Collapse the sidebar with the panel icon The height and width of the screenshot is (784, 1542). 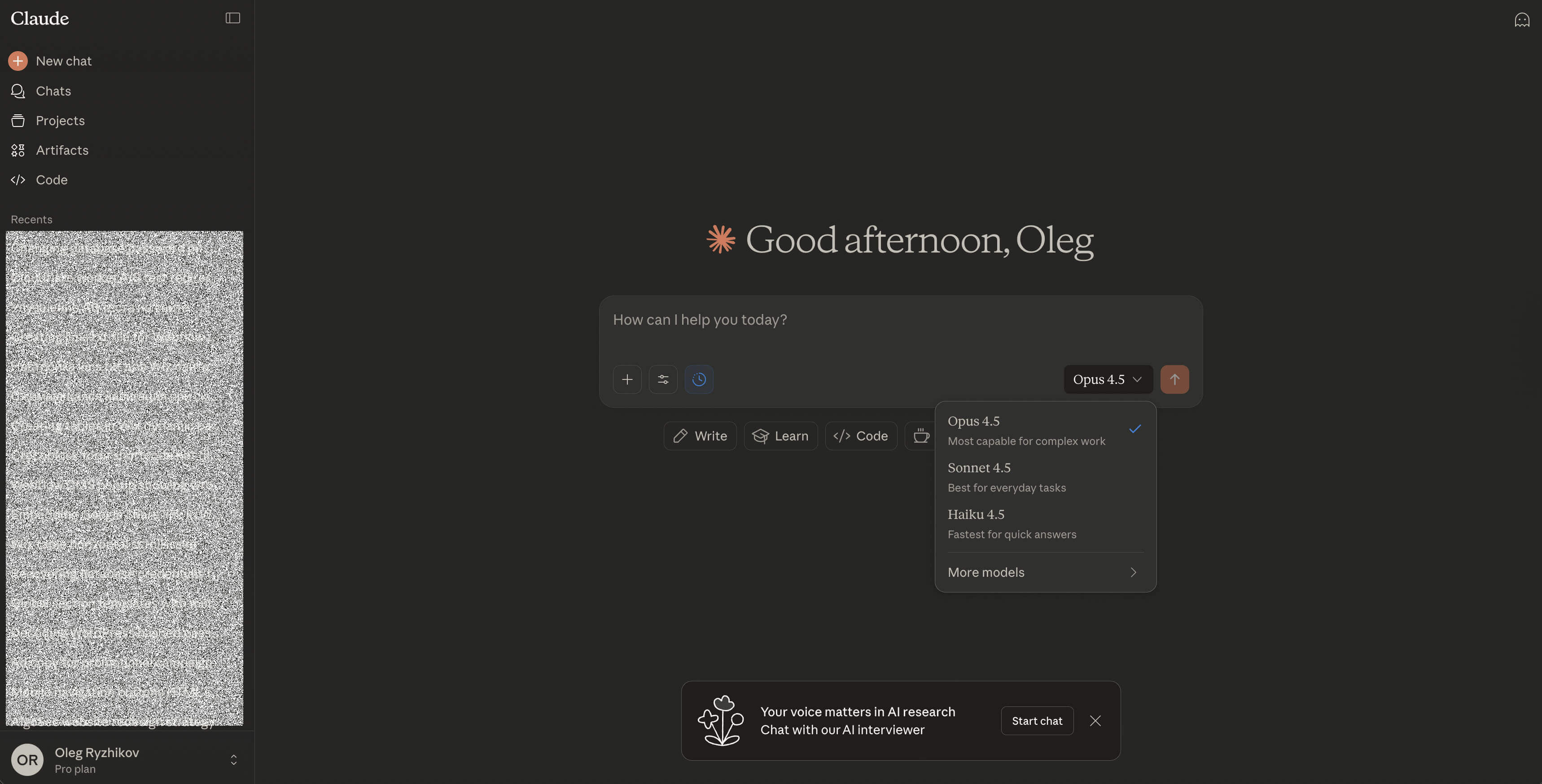pyautogui.click(x=232, y=18)
